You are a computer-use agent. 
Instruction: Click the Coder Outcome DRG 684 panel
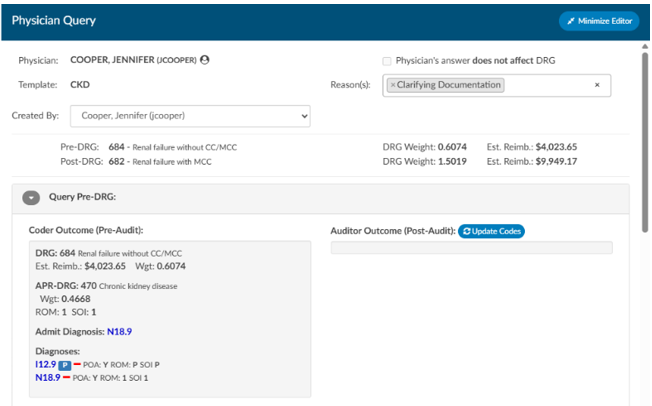[x=170, y=319]
